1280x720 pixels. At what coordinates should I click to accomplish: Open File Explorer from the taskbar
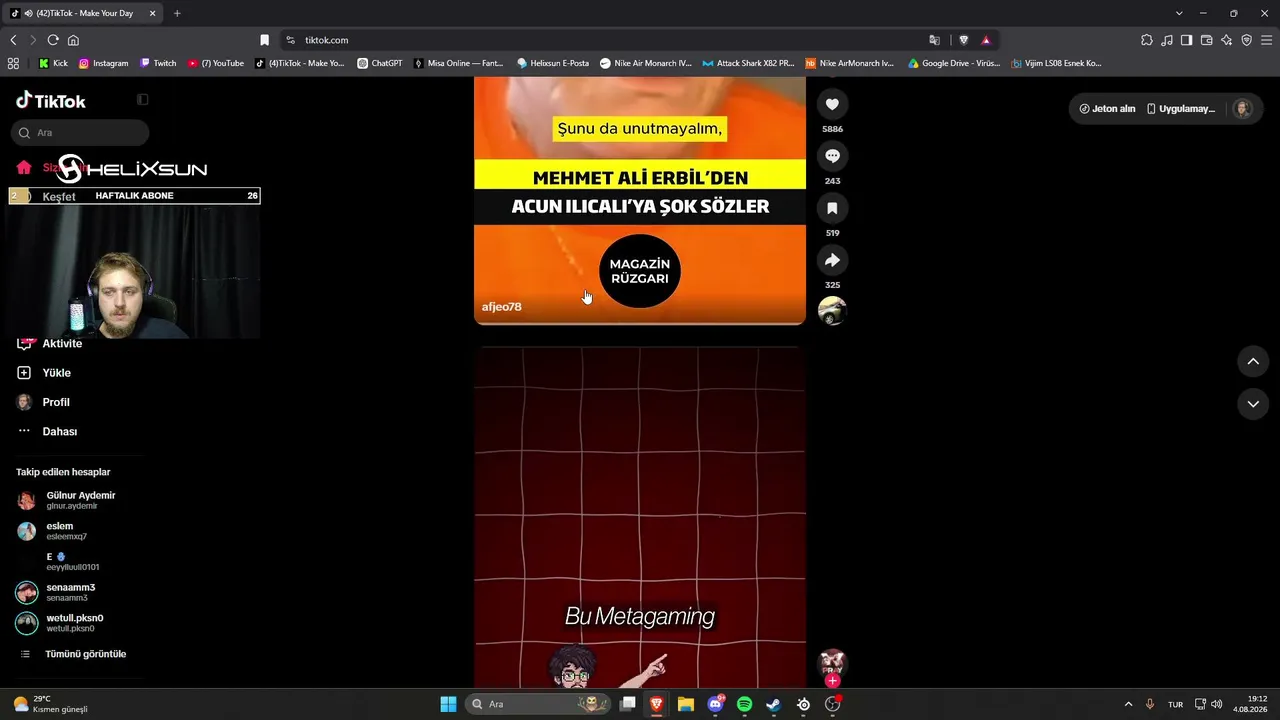pyautogui.click(x=686, y=704)
